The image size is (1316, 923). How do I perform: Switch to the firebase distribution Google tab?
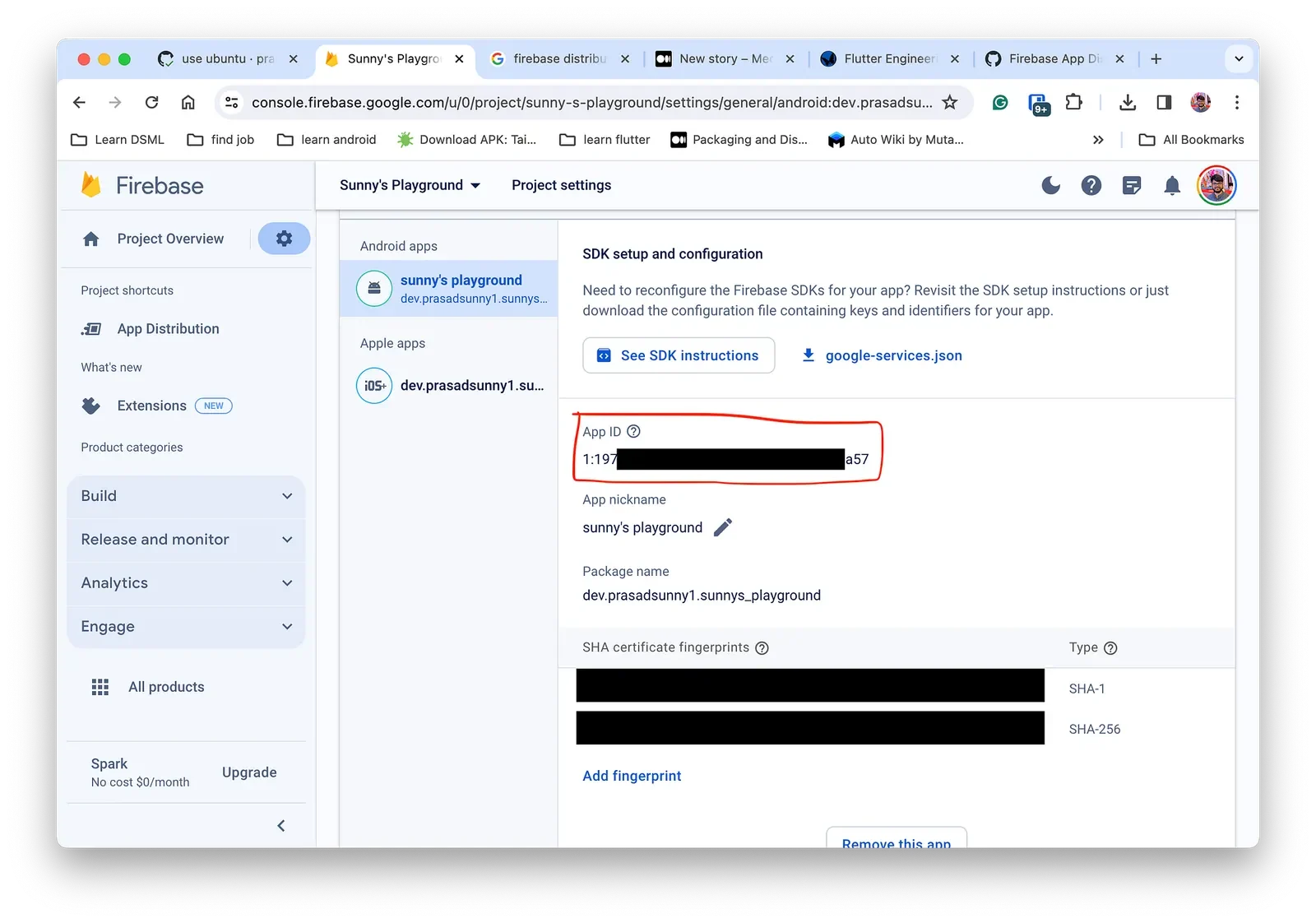(x=559, y=58)
